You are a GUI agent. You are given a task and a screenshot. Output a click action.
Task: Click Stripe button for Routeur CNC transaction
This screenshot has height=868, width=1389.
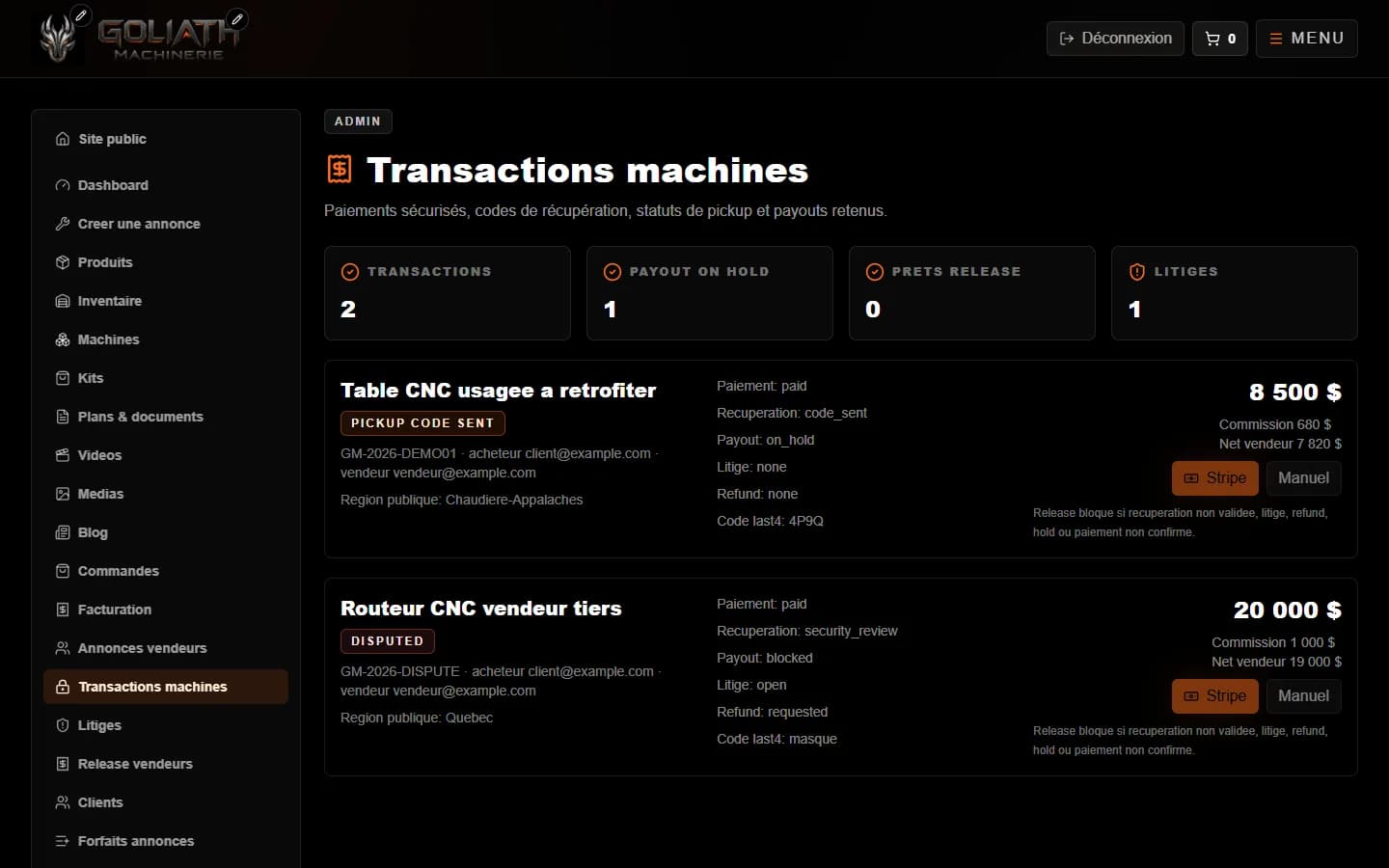point(1214,696)
